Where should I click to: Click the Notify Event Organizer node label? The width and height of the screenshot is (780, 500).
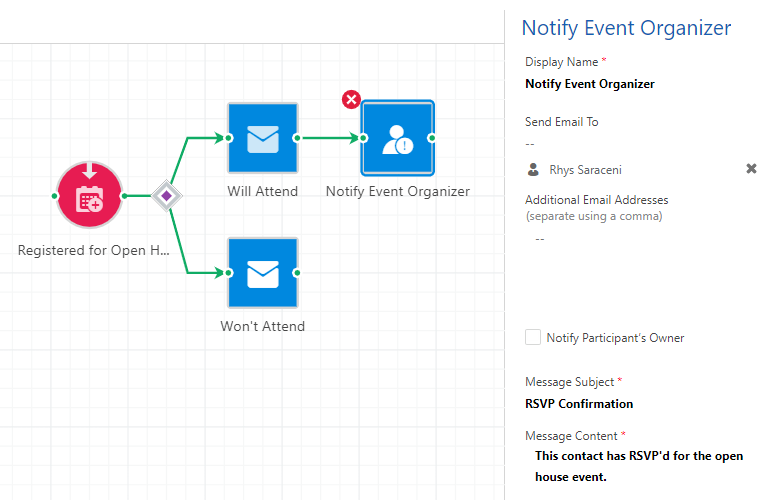coord(397,192)
